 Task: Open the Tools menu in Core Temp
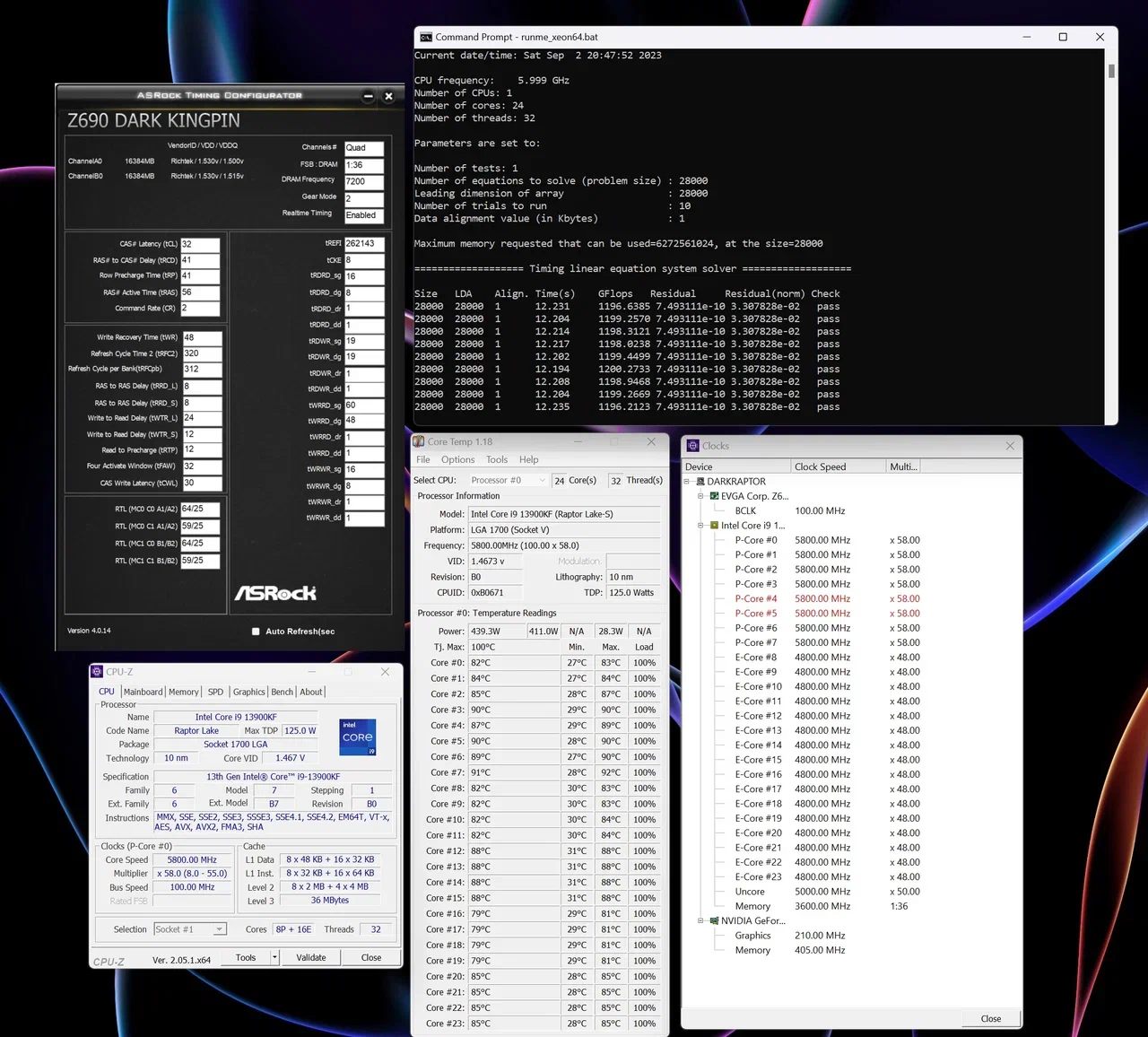point(497,459)
